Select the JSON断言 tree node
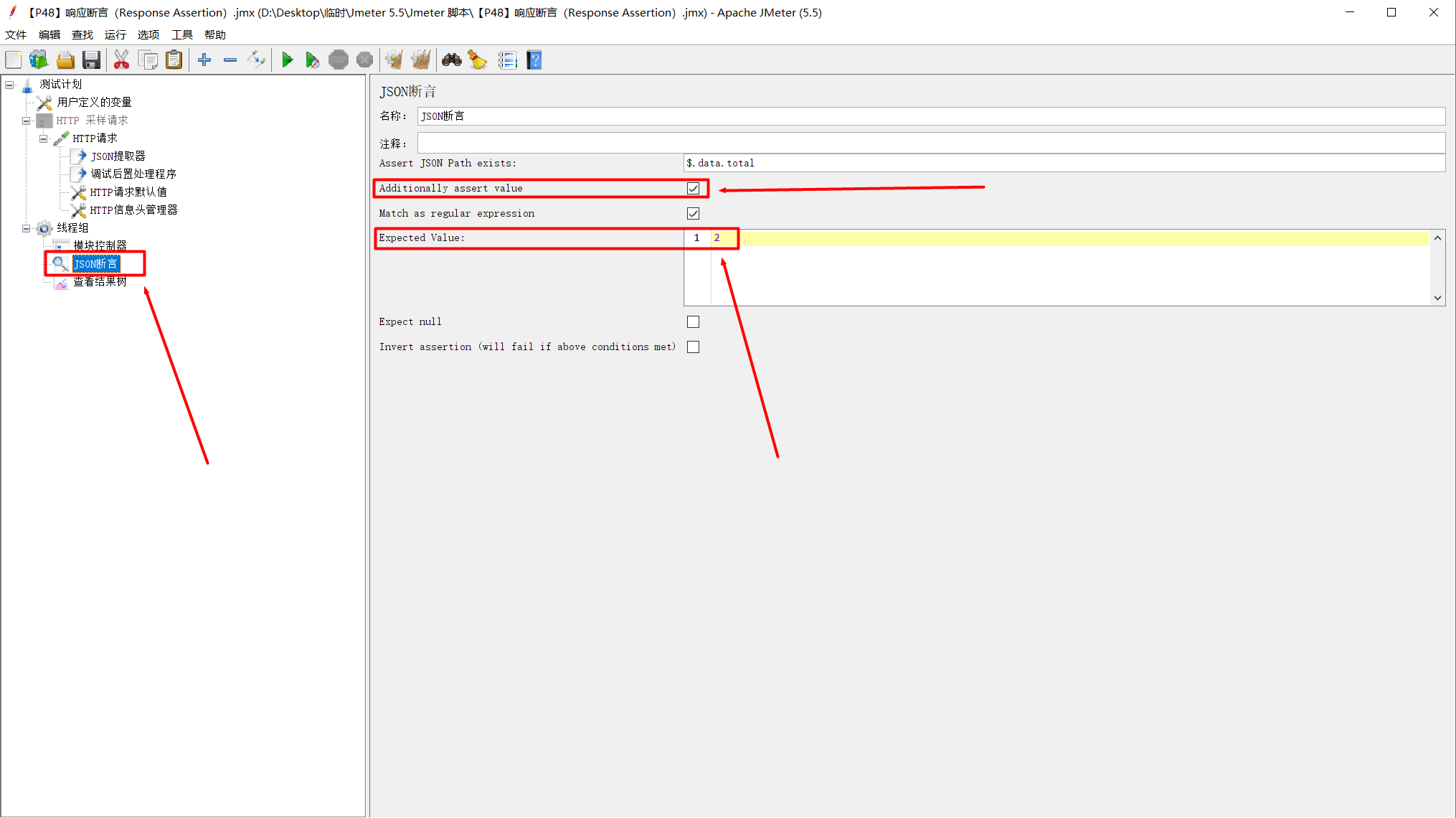1456x818 pixels. pyautogui.click(x=96, y=264)
